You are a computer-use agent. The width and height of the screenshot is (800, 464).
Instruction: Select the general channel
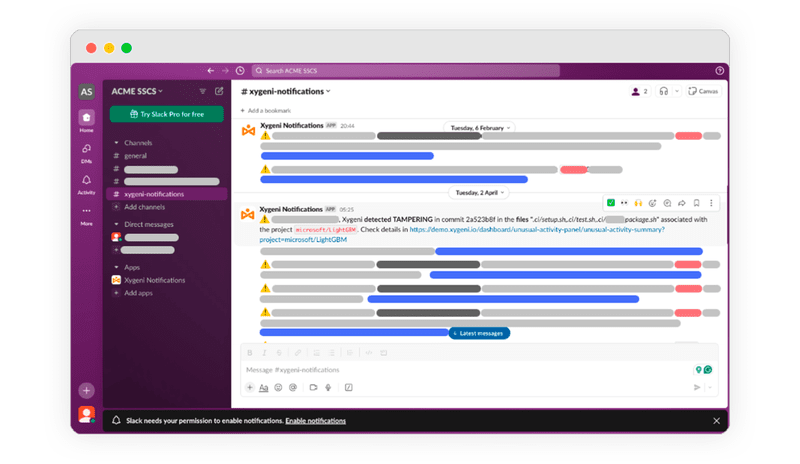coord(135,156)
